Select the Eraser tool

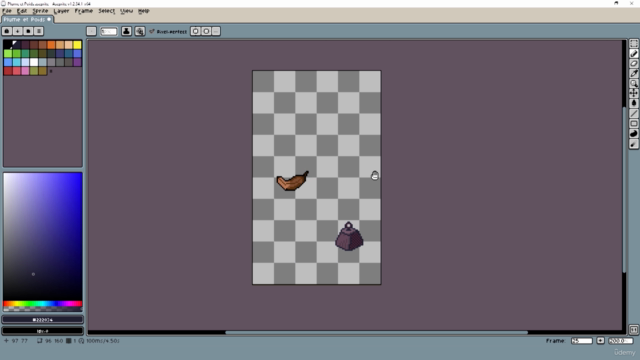click(x=633, y=64)
